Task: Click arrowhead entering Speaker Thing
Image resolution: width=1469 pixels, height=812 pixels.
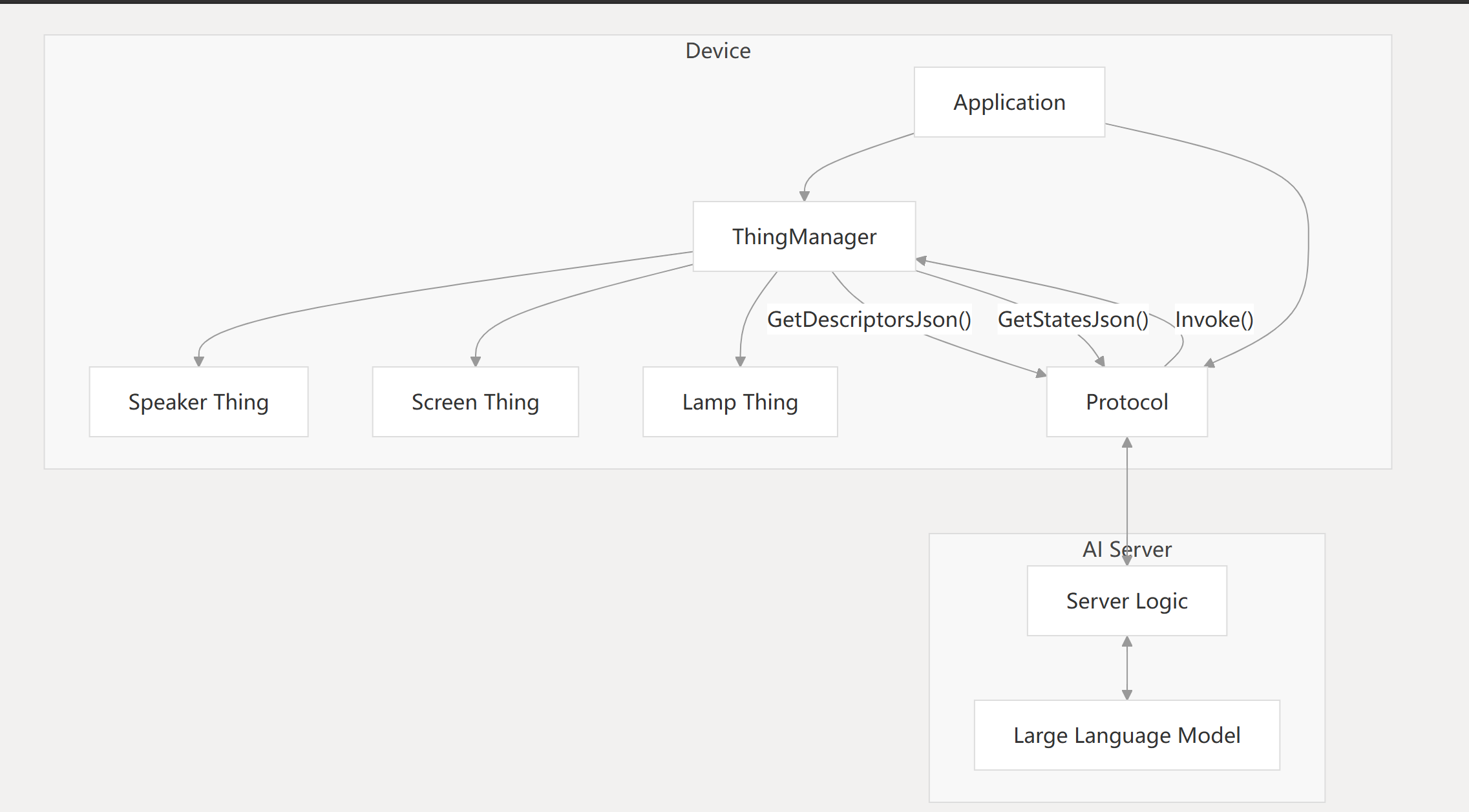Action: point(199,361)
